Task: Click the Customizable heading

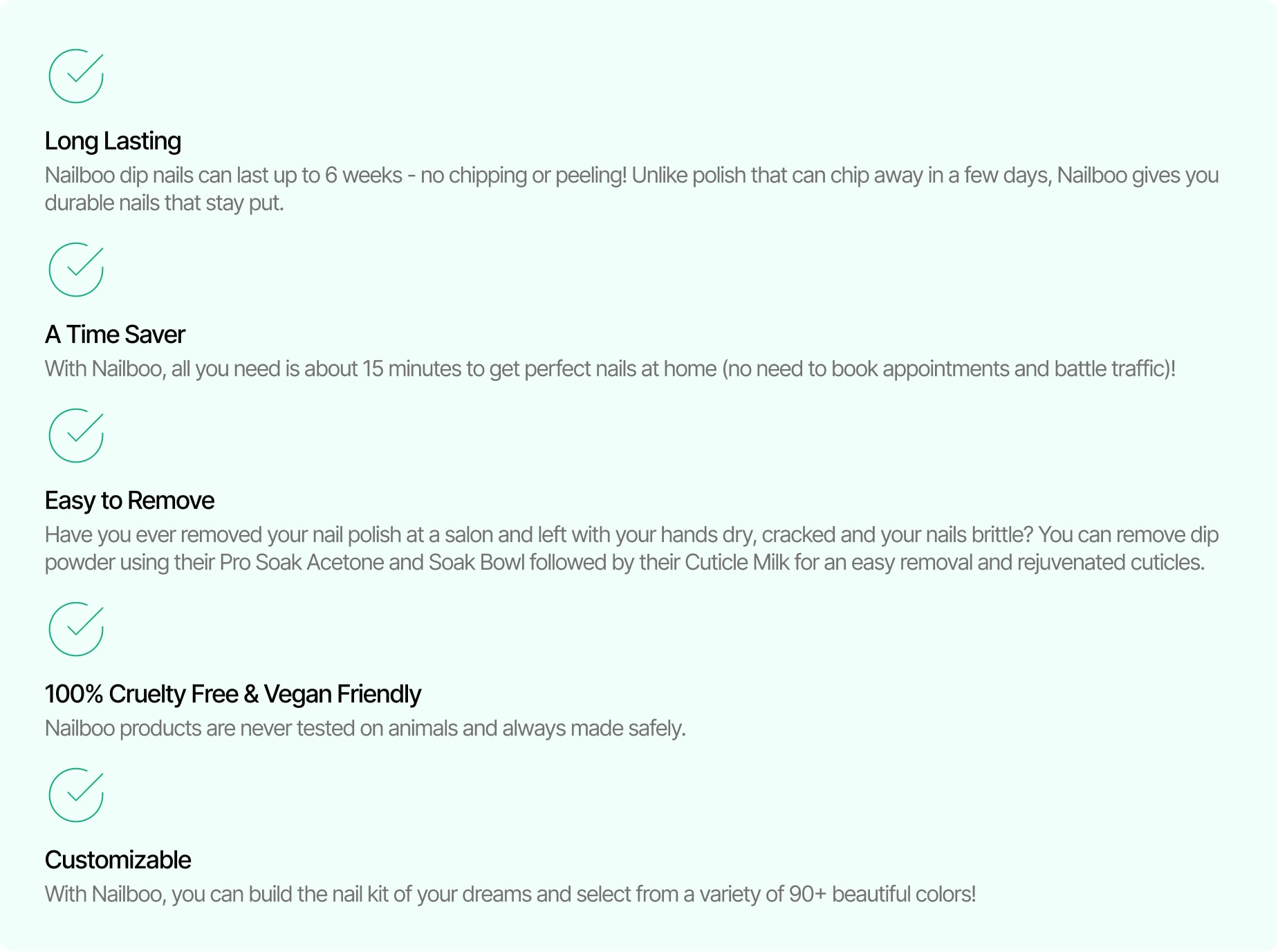Action: (118, 860)
